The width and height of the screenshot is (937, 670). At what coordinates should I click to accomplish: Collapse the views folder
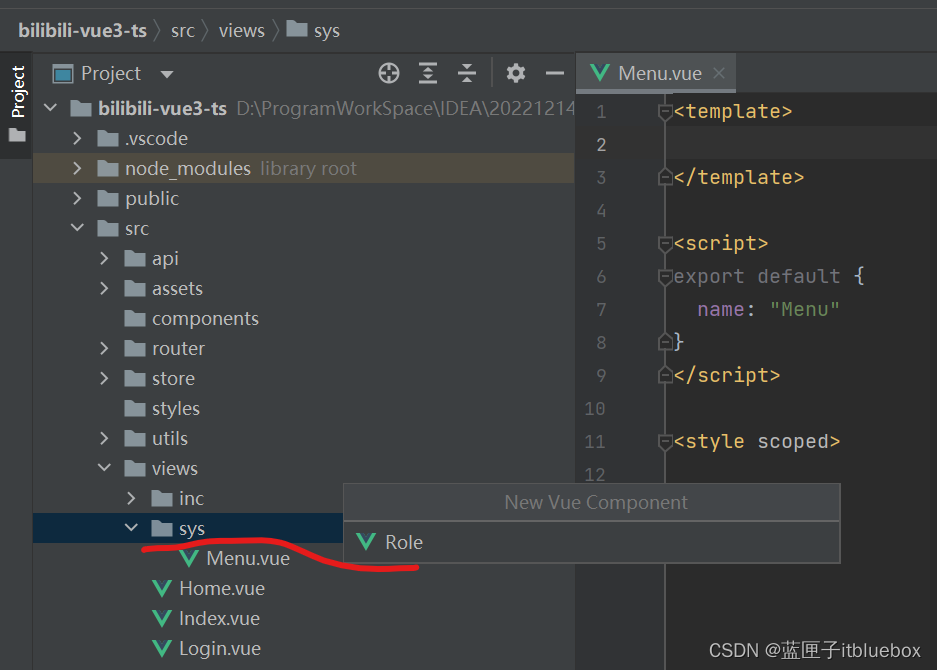(105, 468)
